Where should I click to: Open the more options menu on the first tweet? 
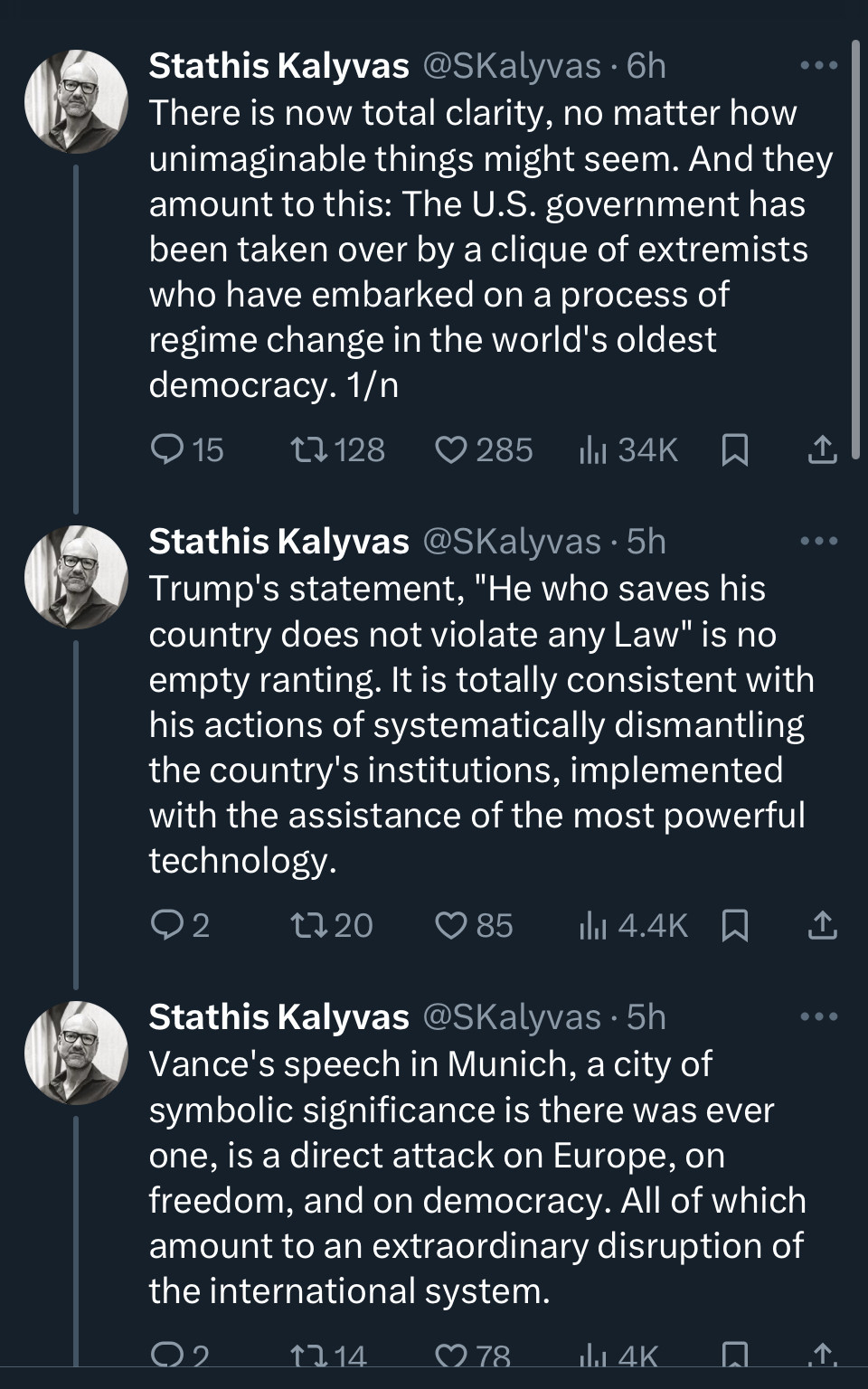(x=819, y=66)
